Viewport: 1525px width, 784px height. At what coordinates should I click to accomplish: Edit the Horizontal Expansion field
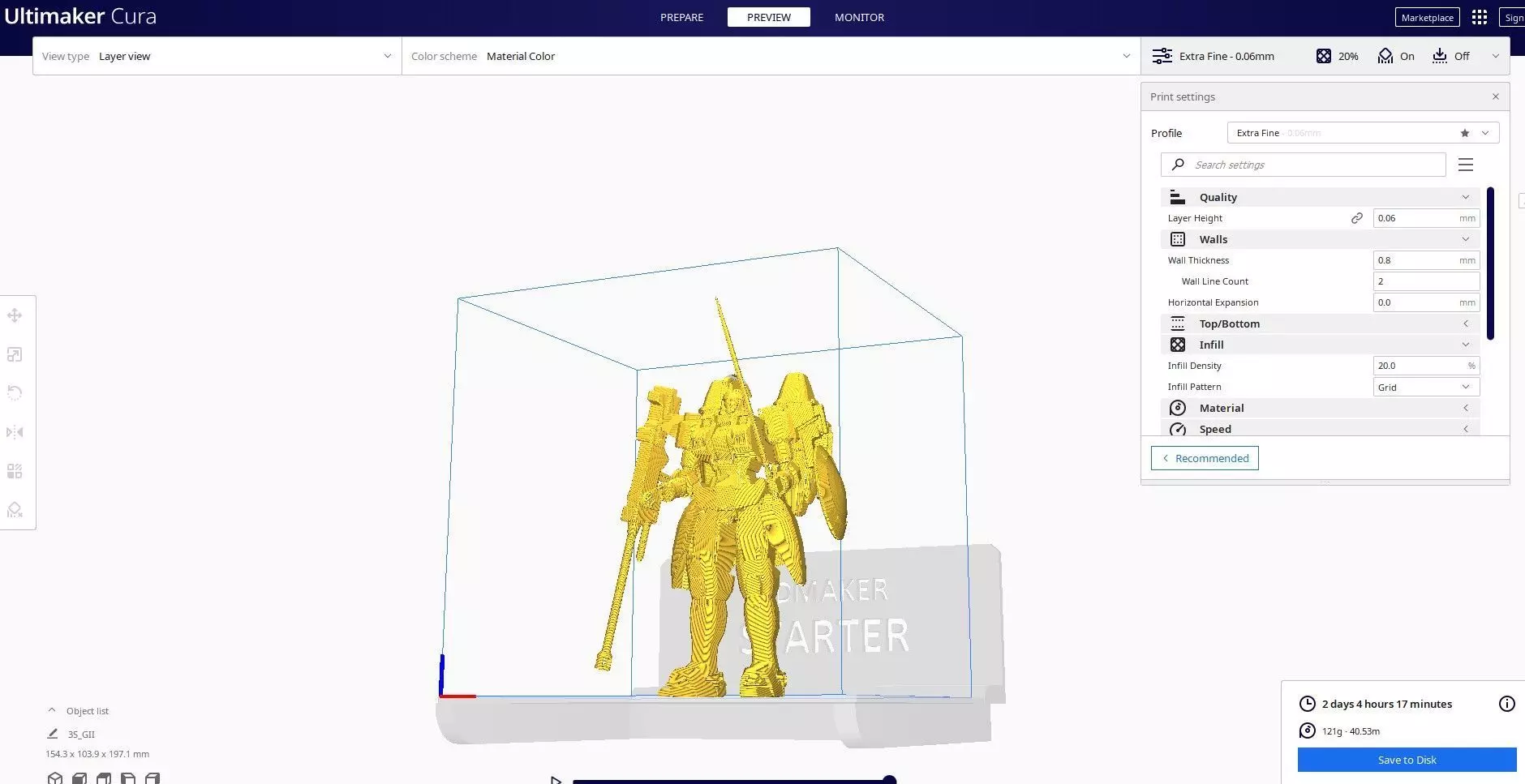point(1426,302)
